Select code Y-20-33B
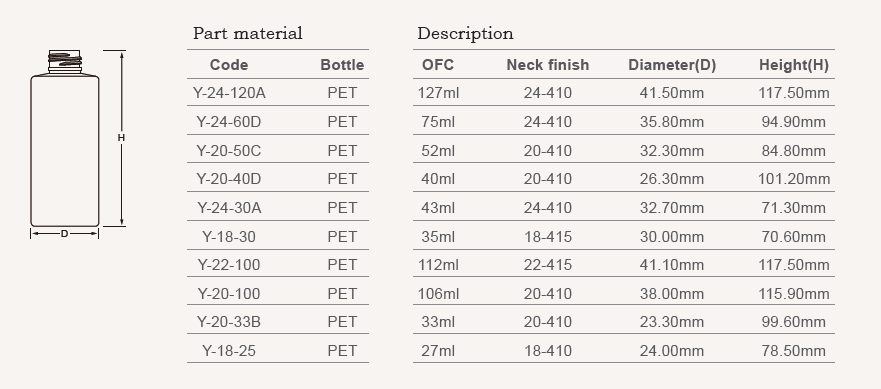Viewport: 881px width, 389px height. point(229,322)
